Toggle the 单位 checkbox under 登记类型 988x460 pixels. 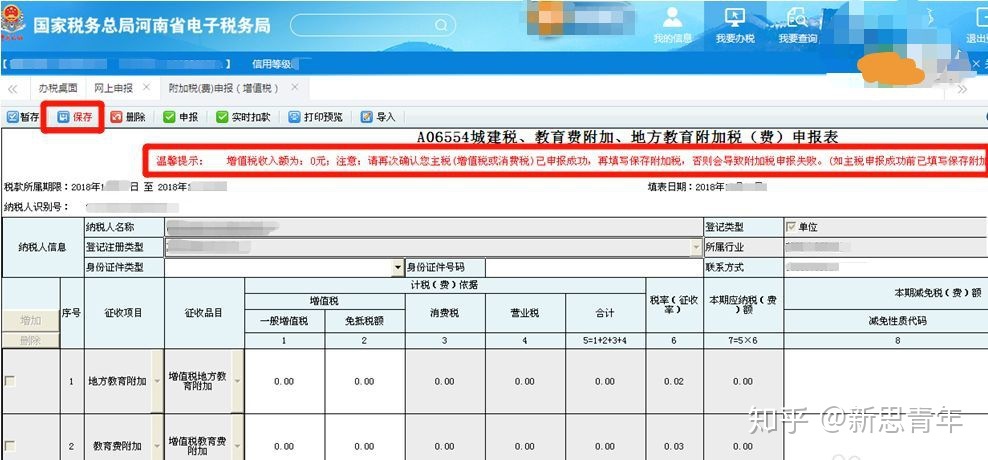click(791, 228)
